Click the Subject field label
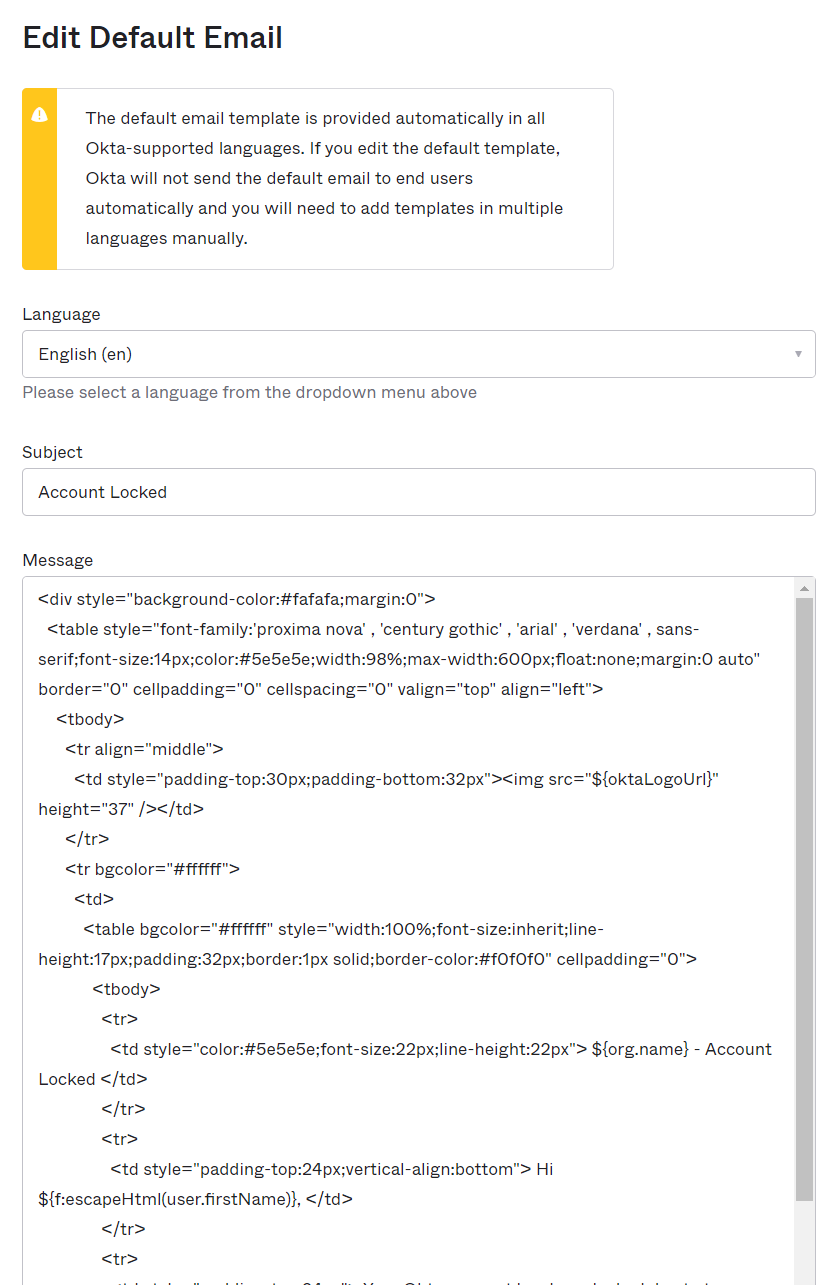 [52, 452]
